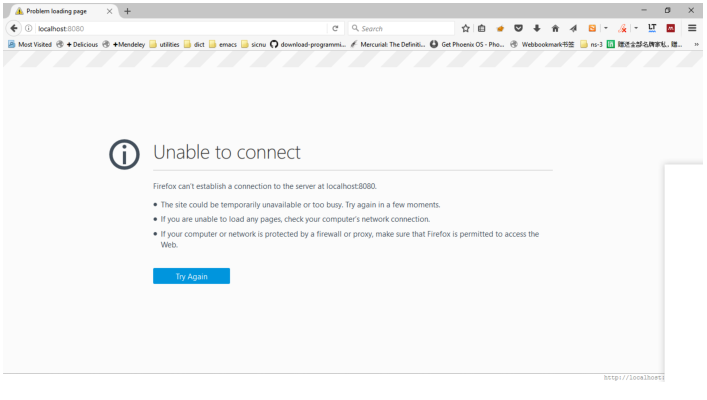Open a new tab with plus button
This screenshot has height=400, width=707.
[x=128, y=11]
